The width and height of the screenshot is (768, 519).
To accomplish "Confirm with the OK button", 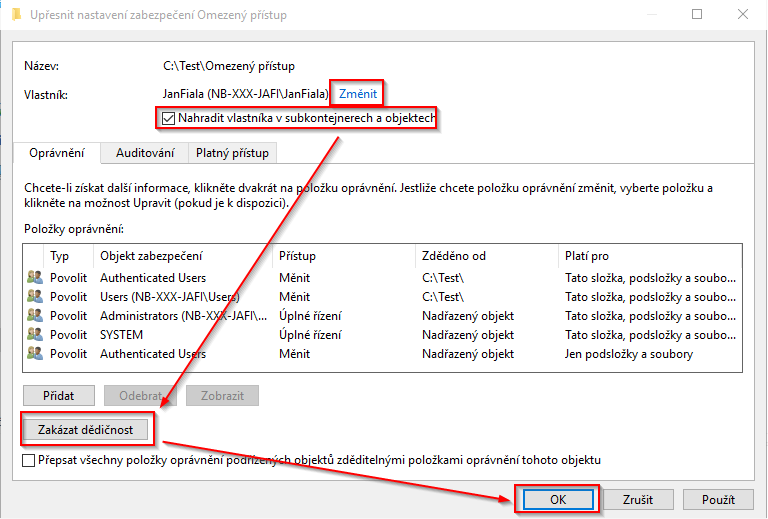I will [558, 499].
